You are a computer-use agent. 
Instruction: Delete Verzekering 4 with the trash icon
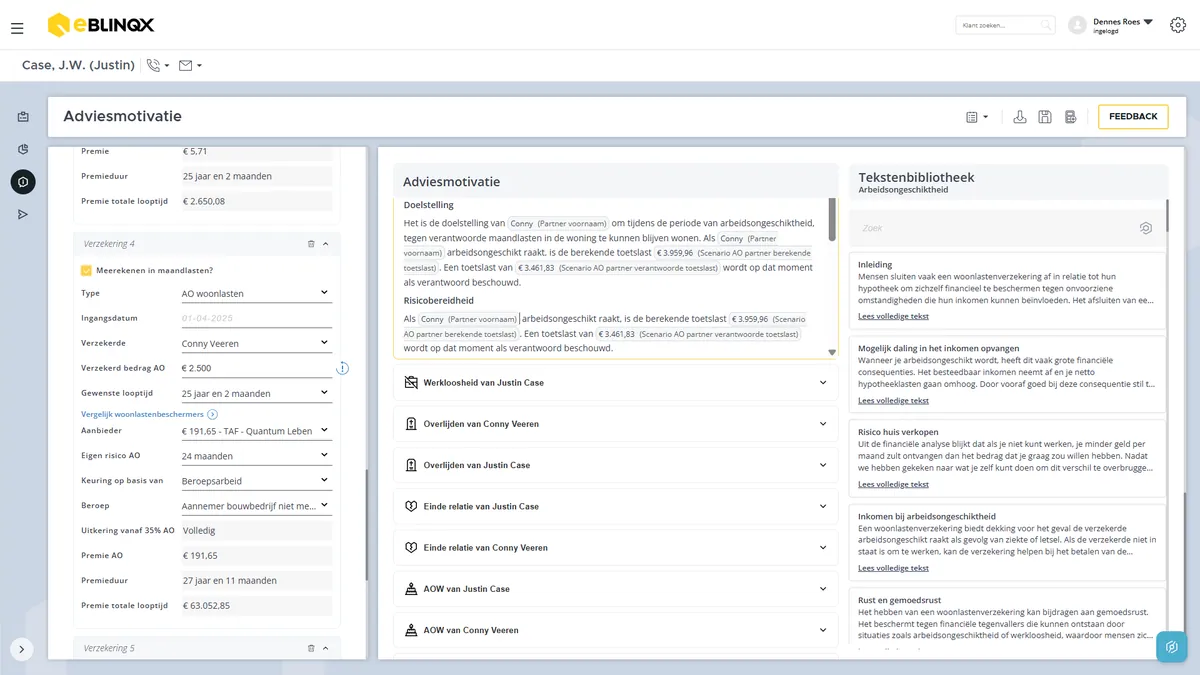coord(311,244)
